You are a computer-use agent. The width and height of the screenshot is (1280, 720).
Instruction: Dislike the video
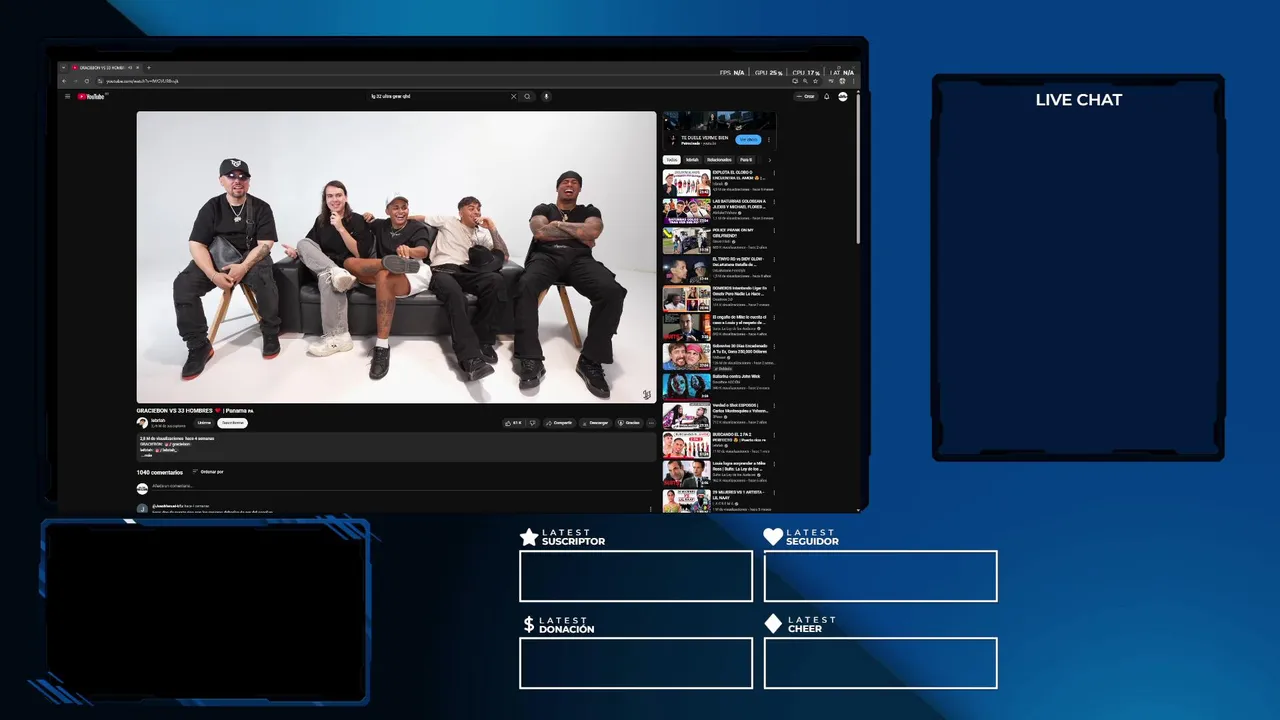coord(532,423)
